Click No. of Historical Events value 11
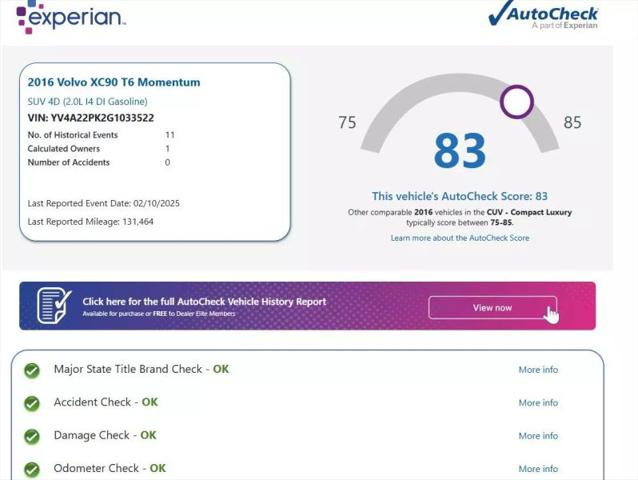 pos(170,135)
